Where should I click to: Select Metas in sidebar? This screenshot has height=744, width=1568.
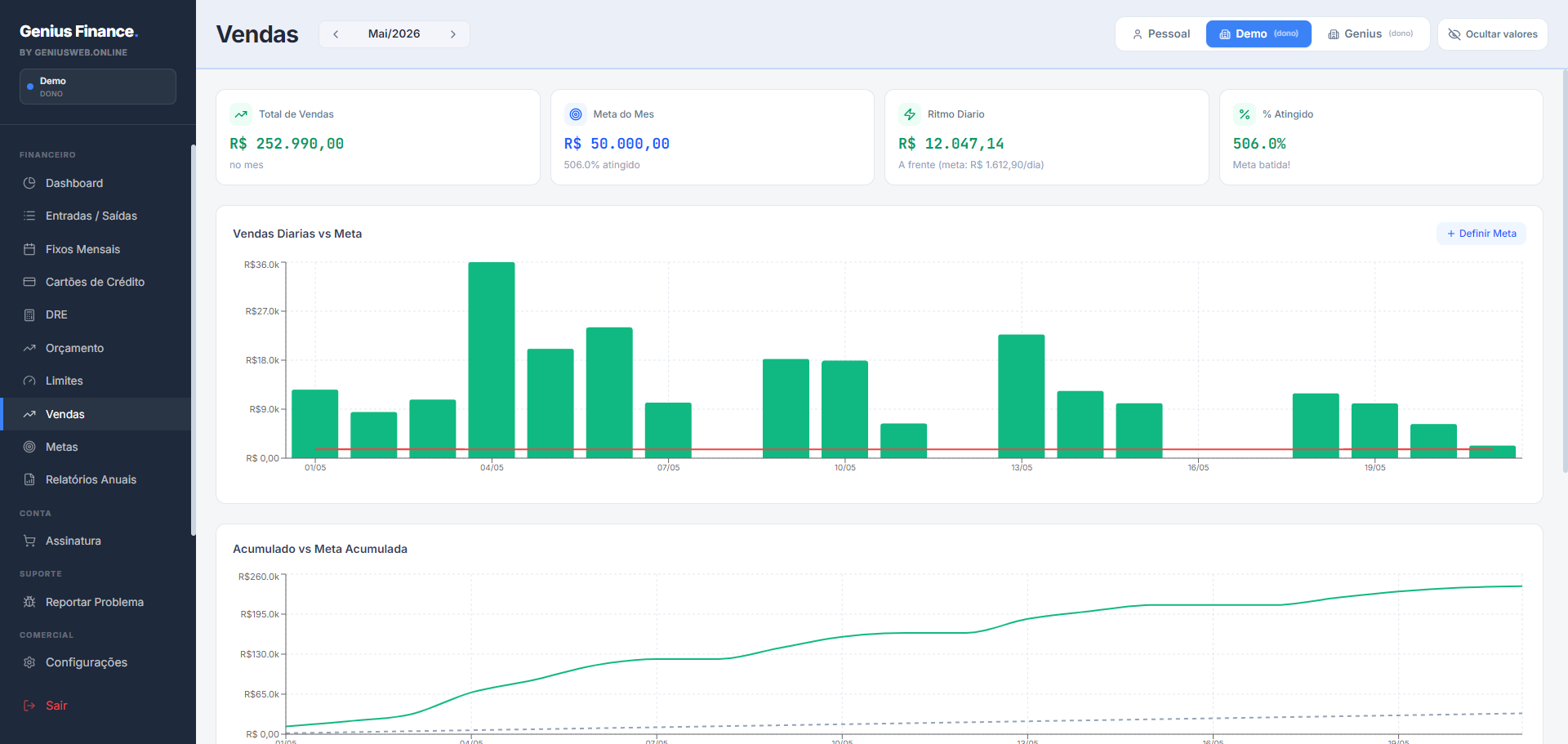coord(96,447)
